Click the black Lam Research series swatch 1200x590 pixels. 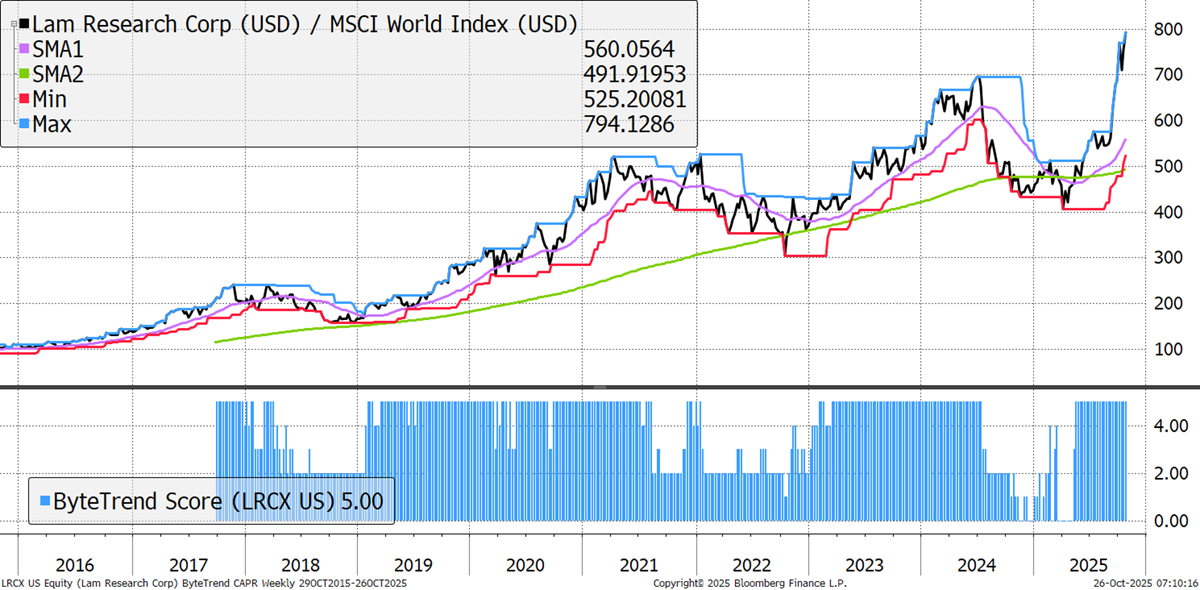tap(26, 22)
